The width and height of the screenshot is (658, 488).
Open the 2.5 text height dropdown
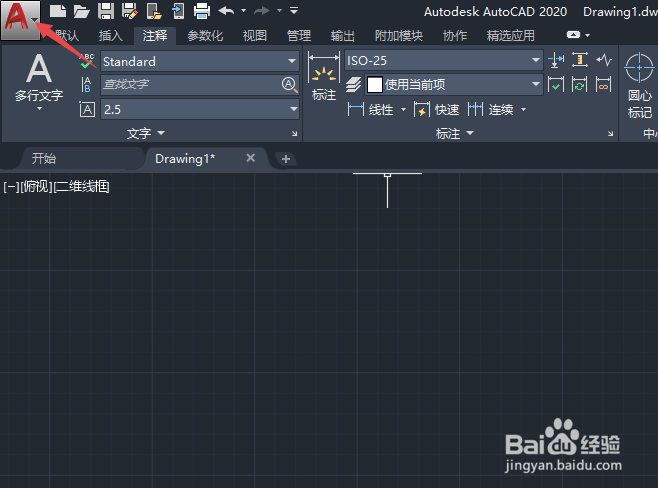(200, 110)
